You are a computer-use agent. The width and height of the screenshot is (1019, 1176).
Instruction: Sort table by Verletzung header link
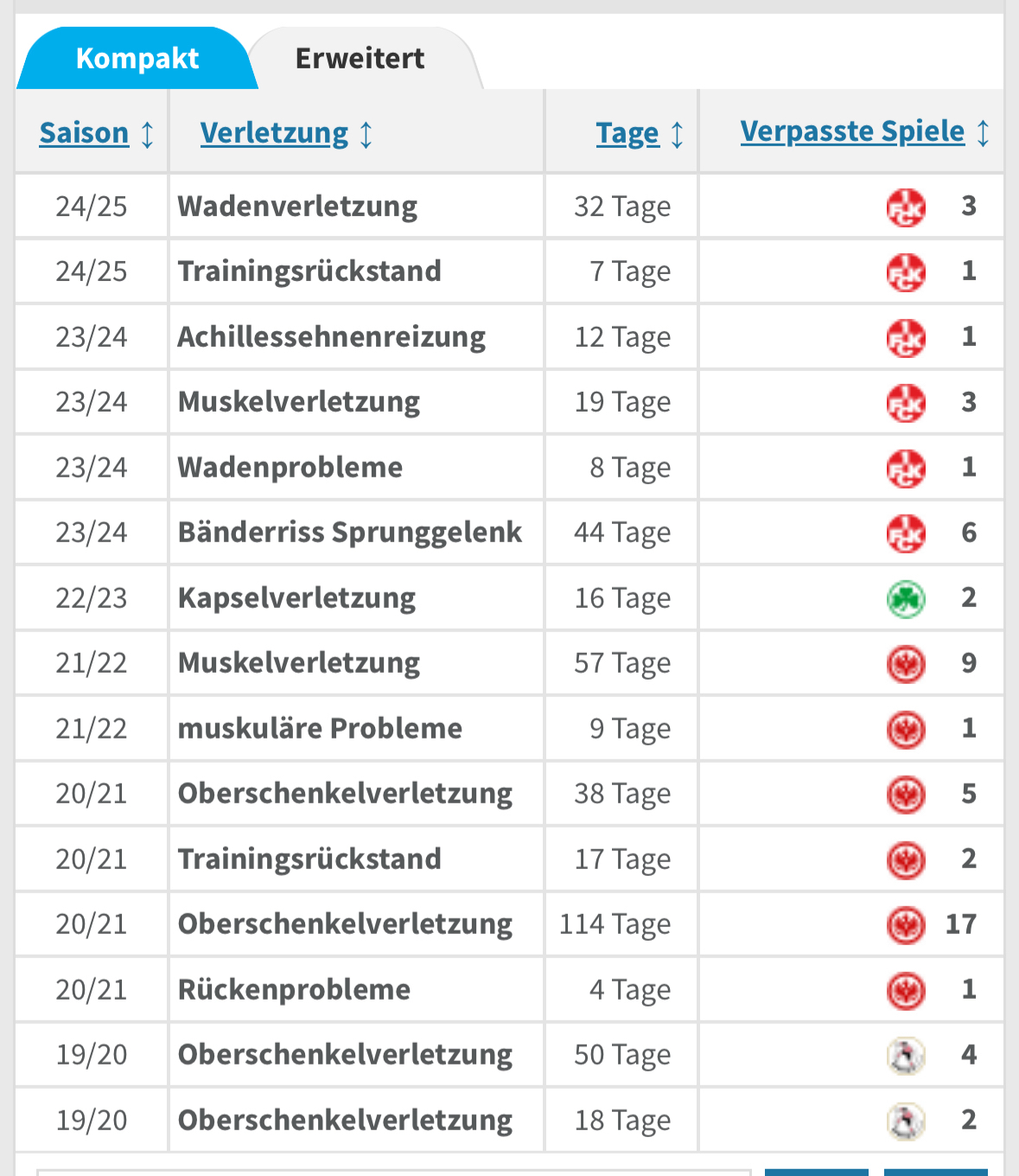click(274, 133)
